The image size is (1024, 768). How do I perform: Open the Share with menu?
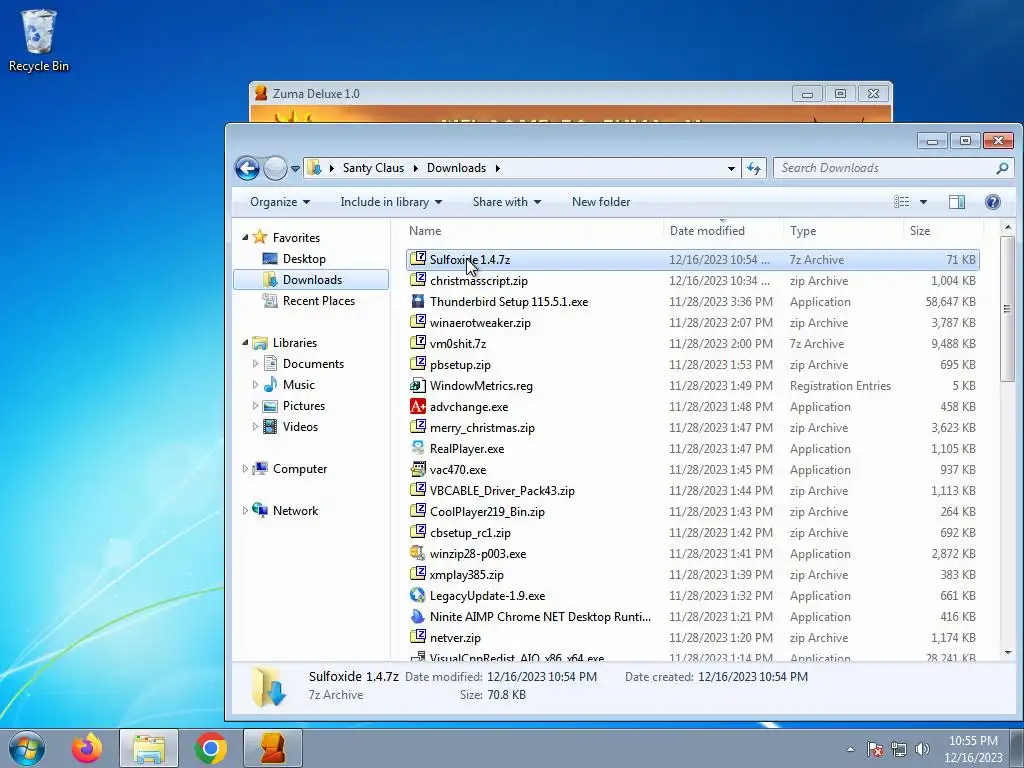coord(507,202)
